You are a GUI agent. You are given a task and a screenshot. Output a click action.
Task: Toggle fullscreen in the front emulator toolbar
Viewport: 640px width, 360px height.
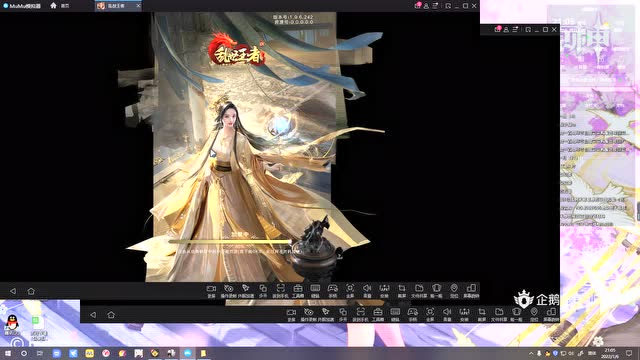pyautogui.click(x=350, y=291)
